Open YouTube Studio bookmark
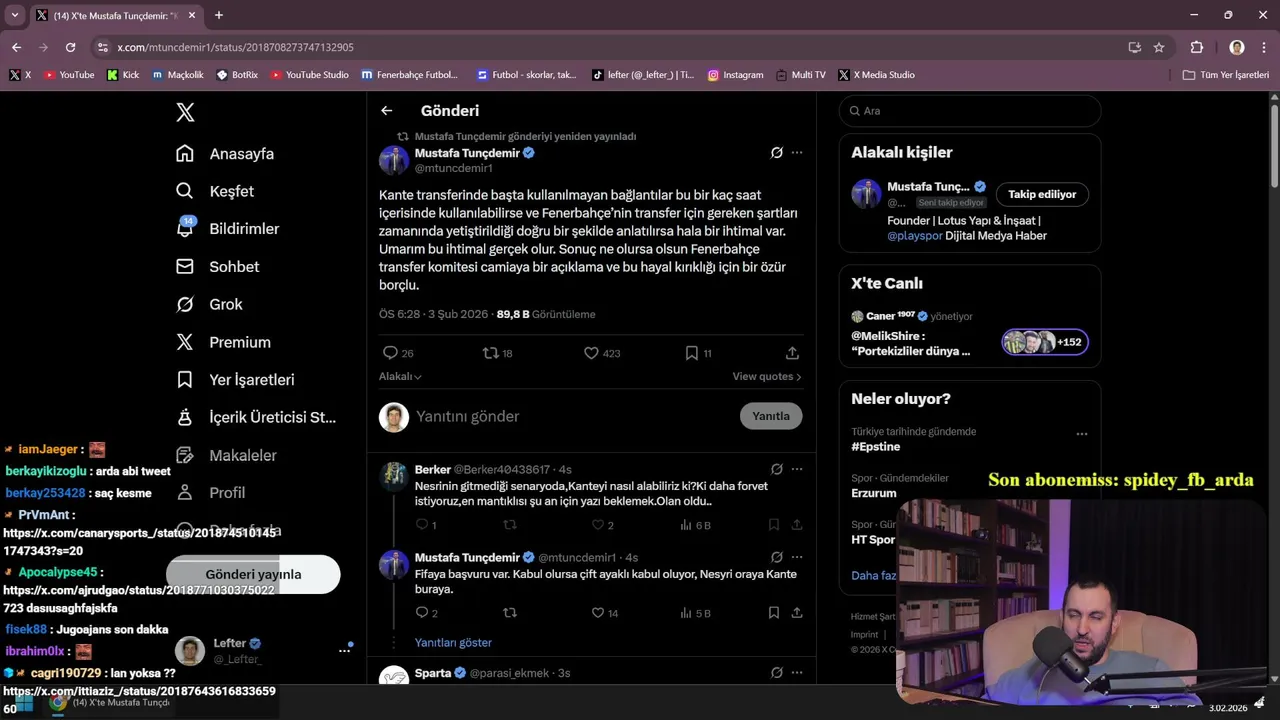Image resolution: width=1280 pixels, height=720 pixels. pos(310,75)
